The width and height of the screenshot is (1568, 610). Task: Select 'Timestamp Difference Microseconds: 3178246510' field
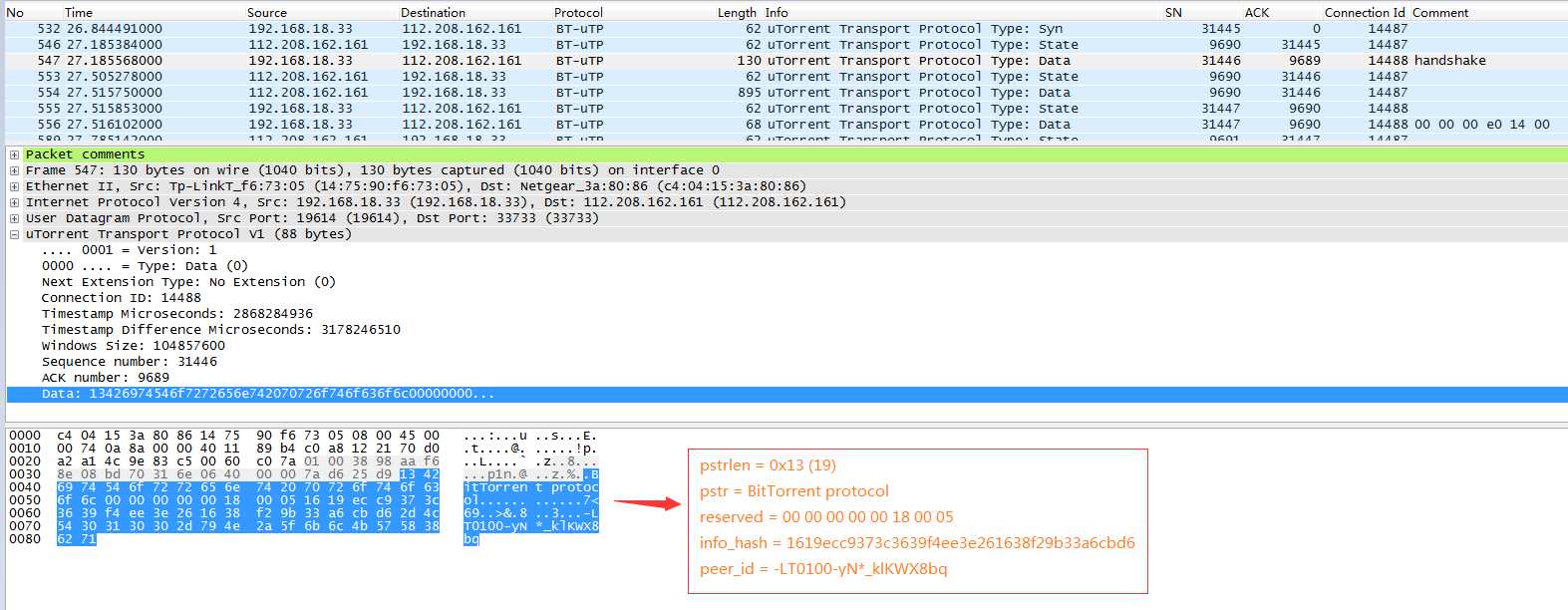221,330
